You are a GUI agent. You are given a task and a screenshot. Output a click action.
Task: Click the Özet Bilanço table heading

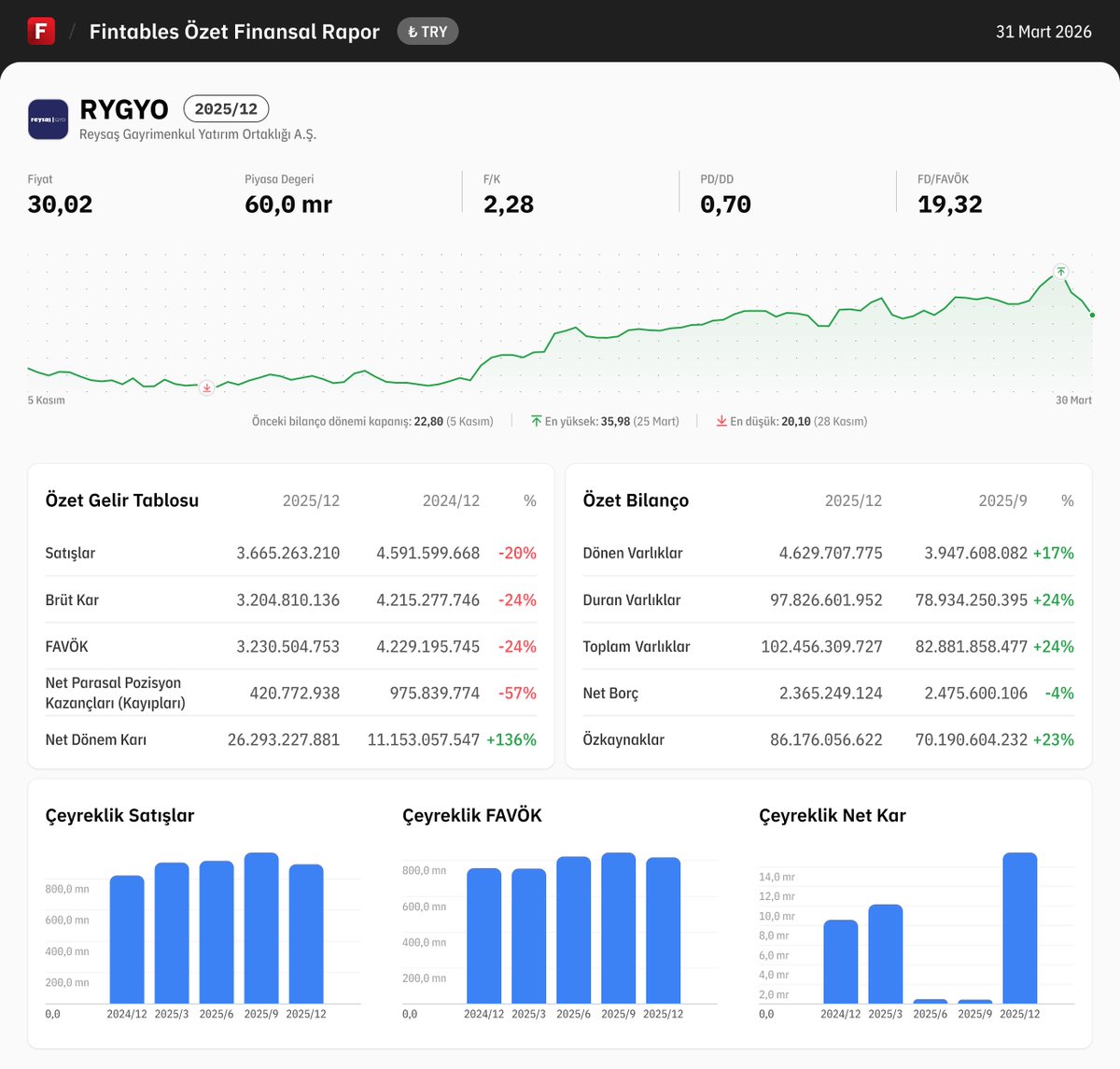pyautogui.click(x=636, y=500)
